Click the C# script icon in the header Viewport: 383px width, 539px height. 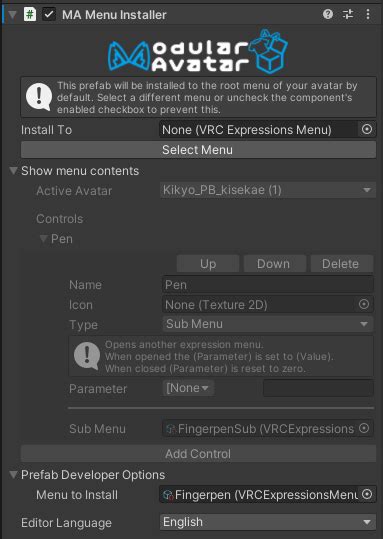[x=30, y=14]
